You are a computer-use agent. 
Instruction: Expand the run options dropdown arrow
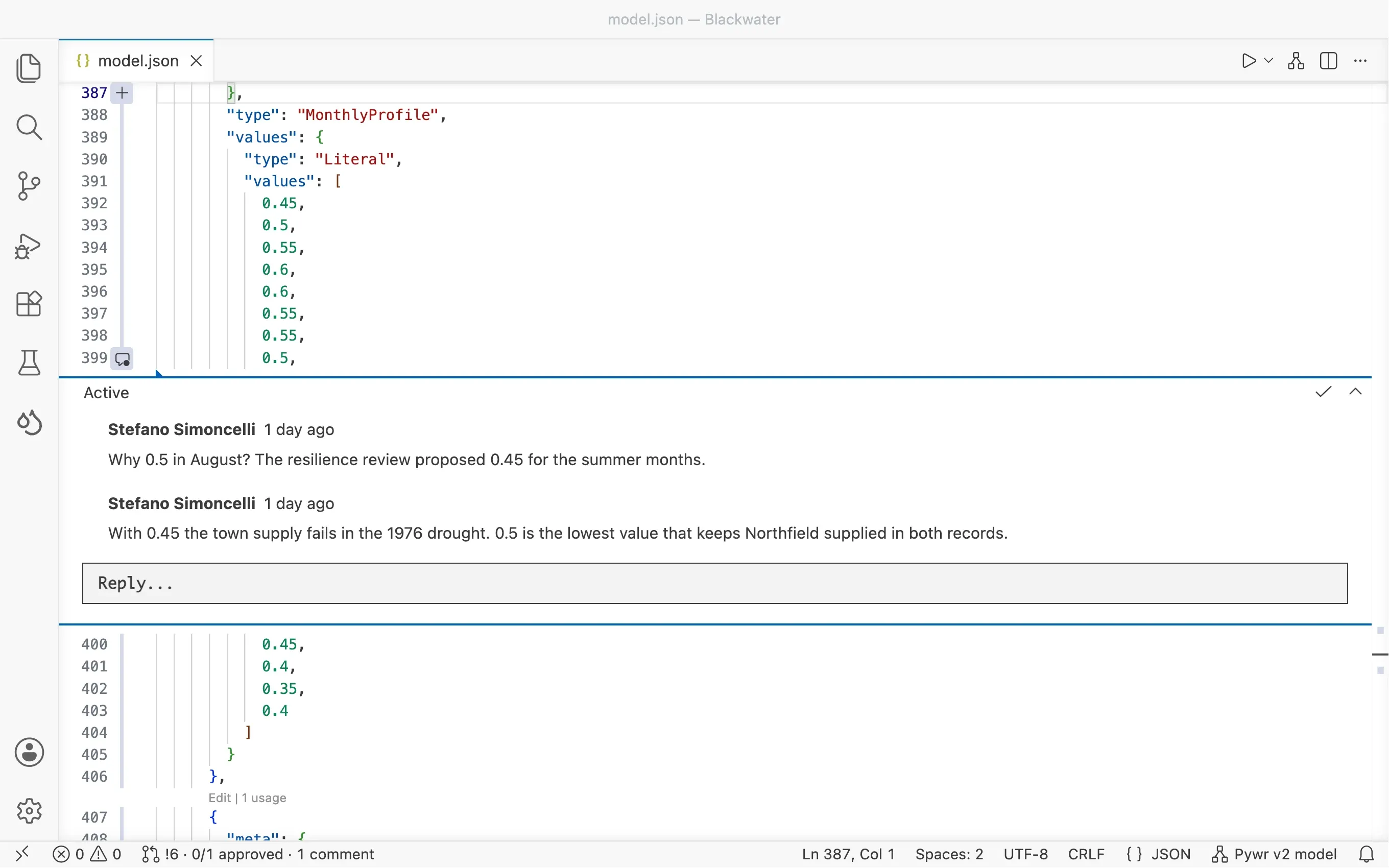(1269, 61)
